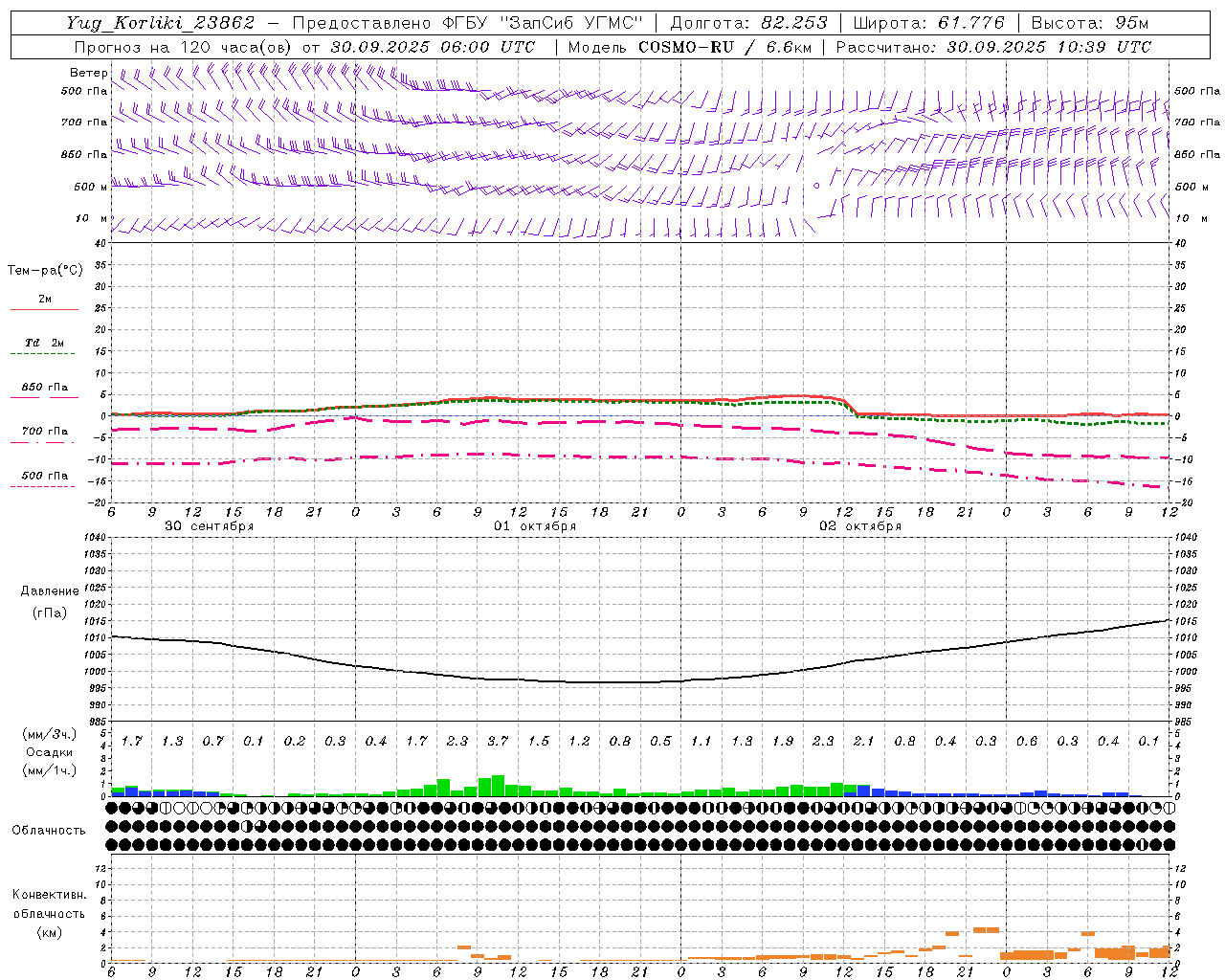Click the (мм/1ч.) precipitation unit label
1225x980 pixels.
point(50,770)
